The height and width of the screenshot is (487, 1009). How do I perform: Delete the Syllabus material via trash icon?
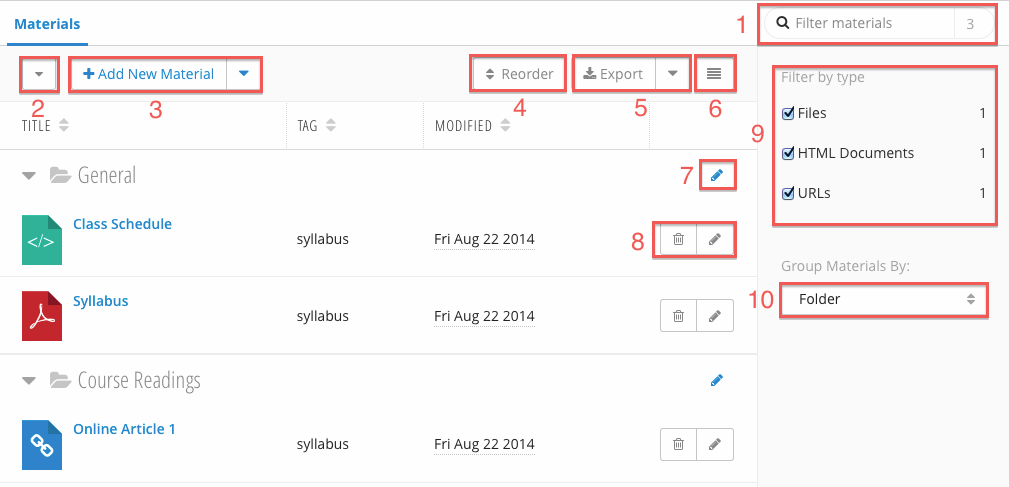[x=678, y=316]
